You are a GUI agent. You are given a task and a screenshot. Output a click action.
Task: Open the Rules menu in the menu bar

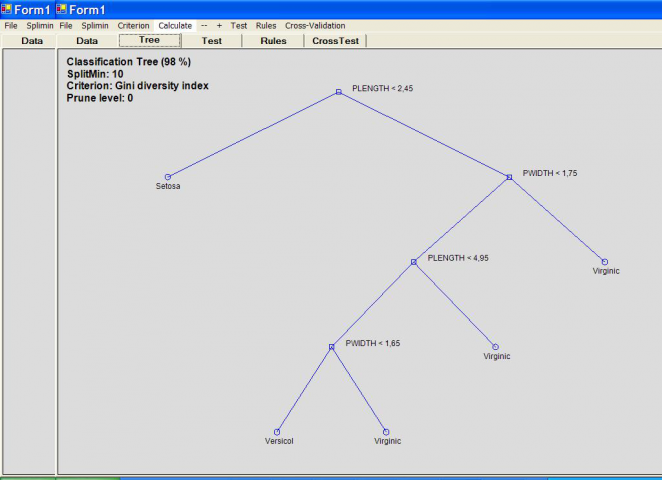[x=266, y=26]
